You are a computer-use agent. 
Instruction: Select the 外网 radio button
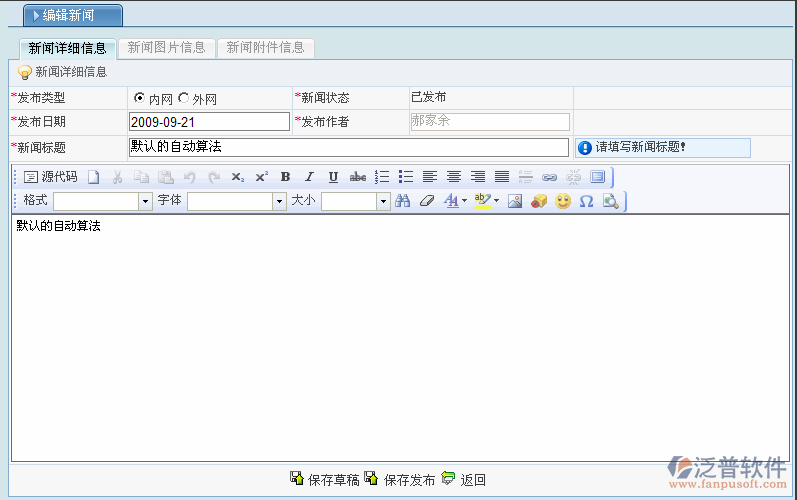183,97
